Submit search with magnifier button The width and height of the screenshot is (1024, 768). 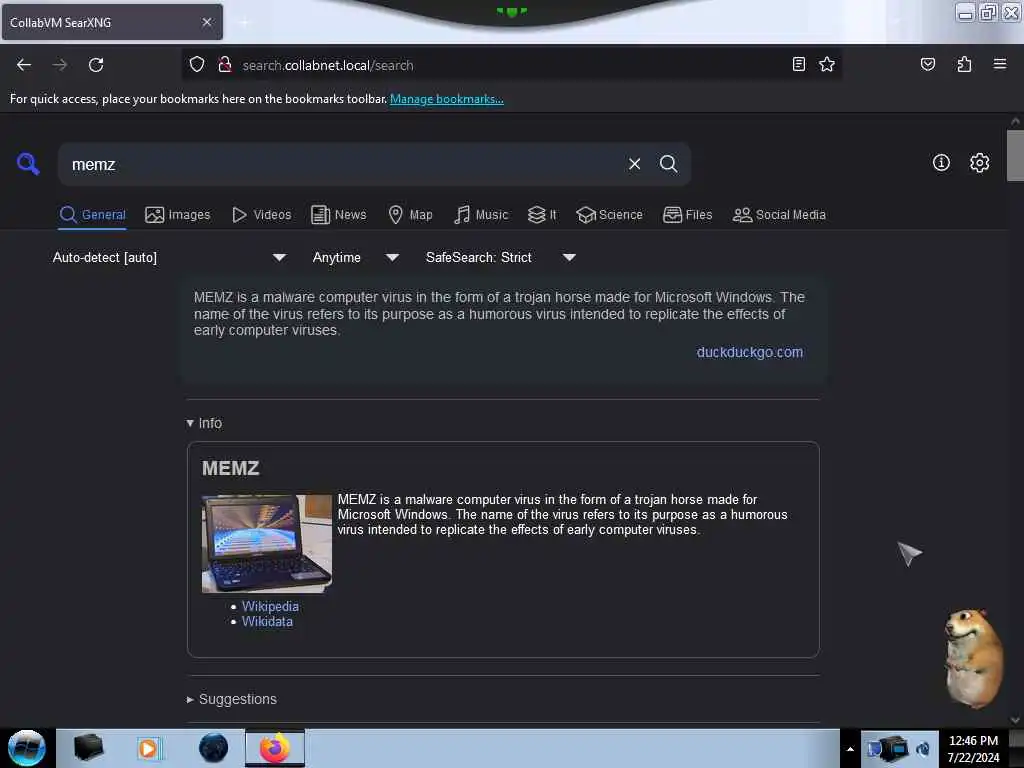point(668,164)
